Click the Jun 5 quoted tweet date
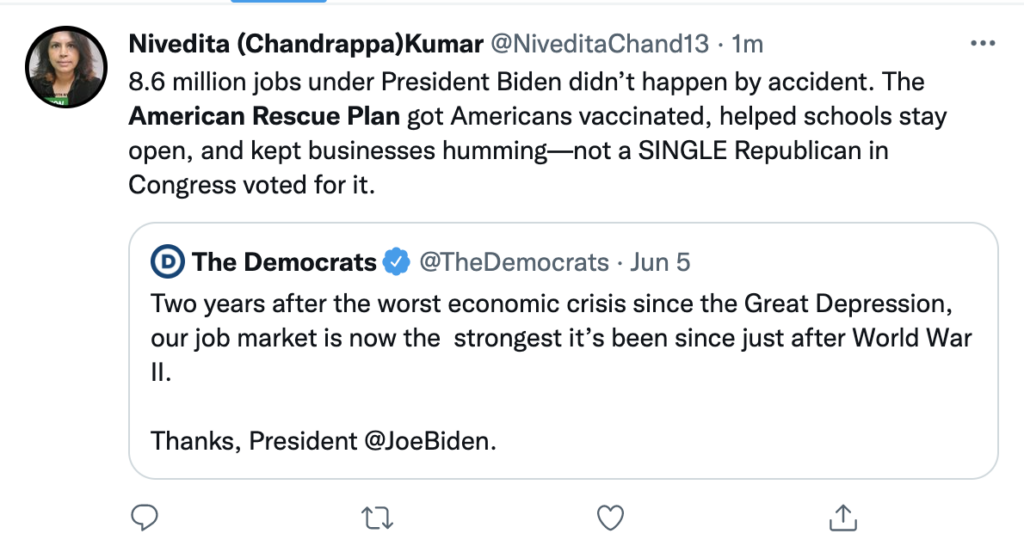 [662, 263]
